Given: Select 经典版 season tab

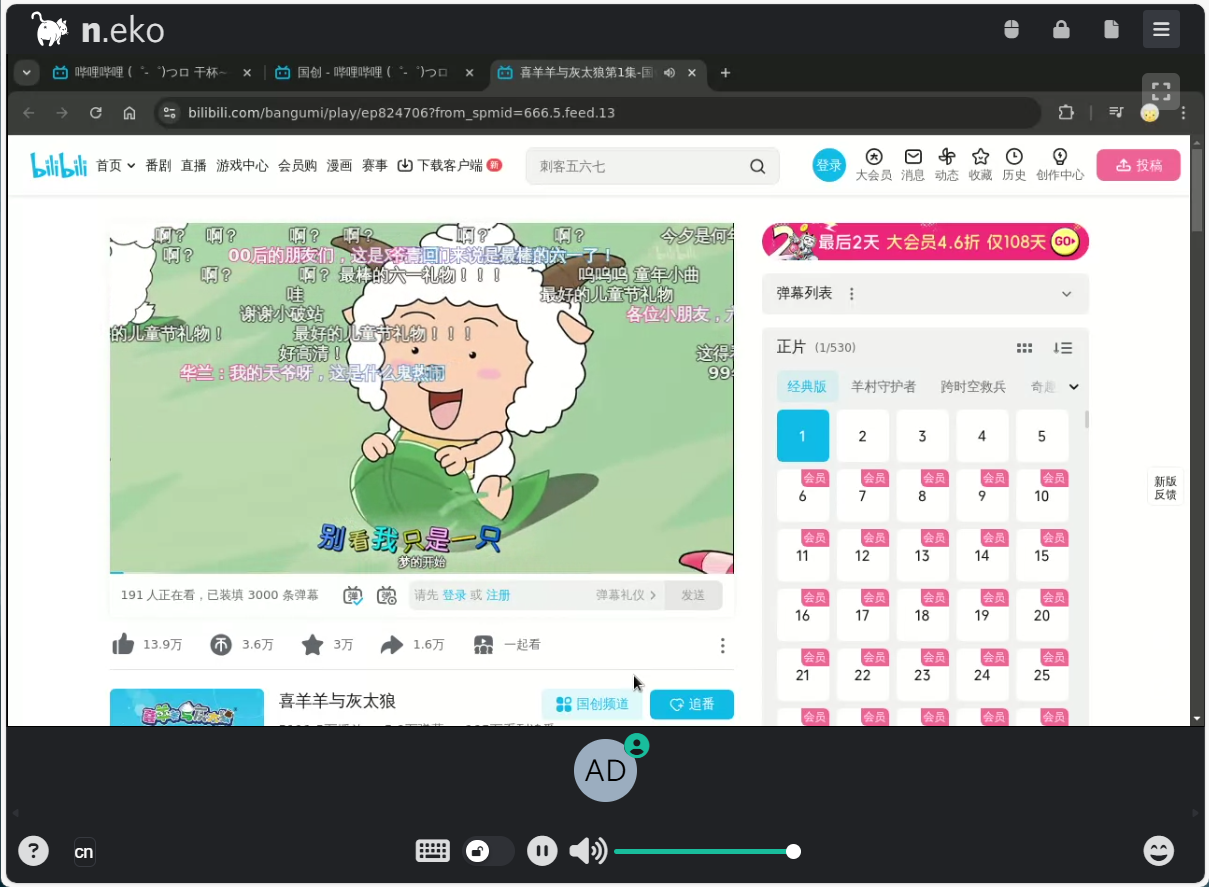Looking at the screenshot, I should (807, 387).
